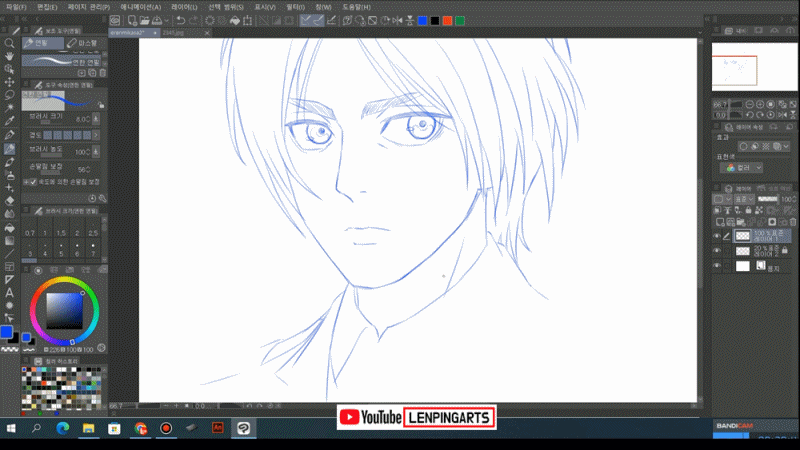The image size is (800, 450).
Task: Open the Layer menu
Action: point(184,7)
